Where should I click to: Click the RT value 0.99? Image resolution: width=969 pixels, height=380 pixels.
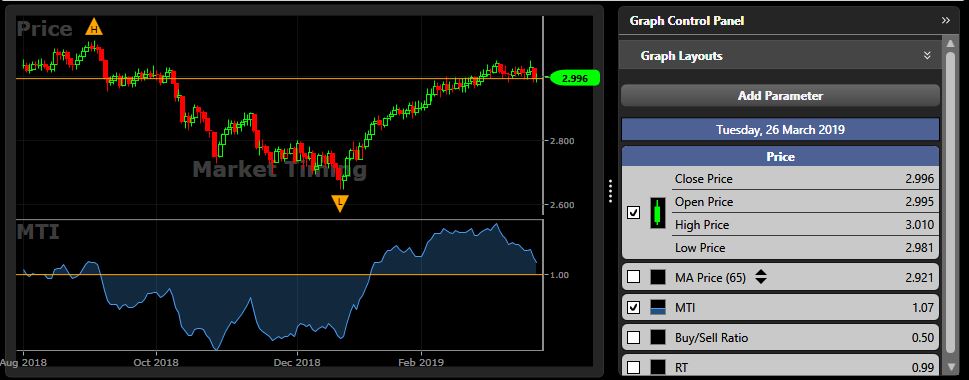point(923,368)
